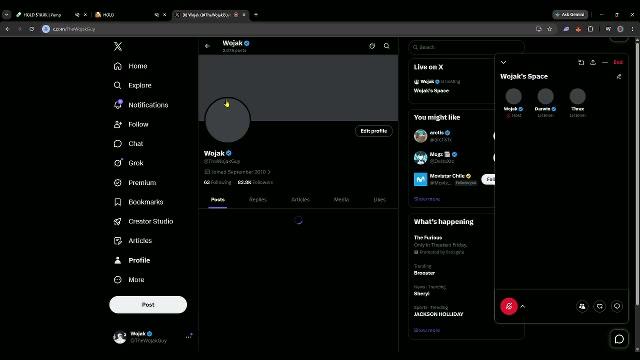
Task: Expand microphone options with the up chevron
Action: point(523,307)
